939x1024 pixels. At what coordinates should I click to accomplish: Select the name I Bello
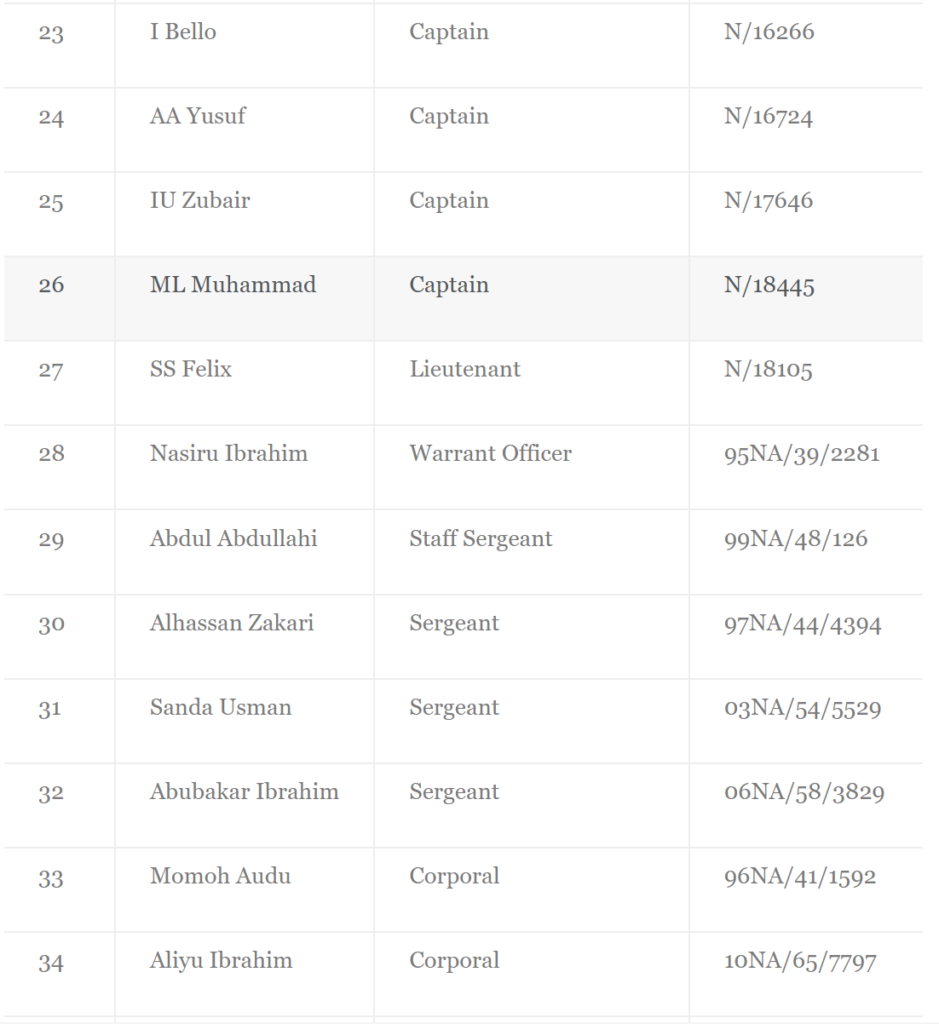point(183,32)
